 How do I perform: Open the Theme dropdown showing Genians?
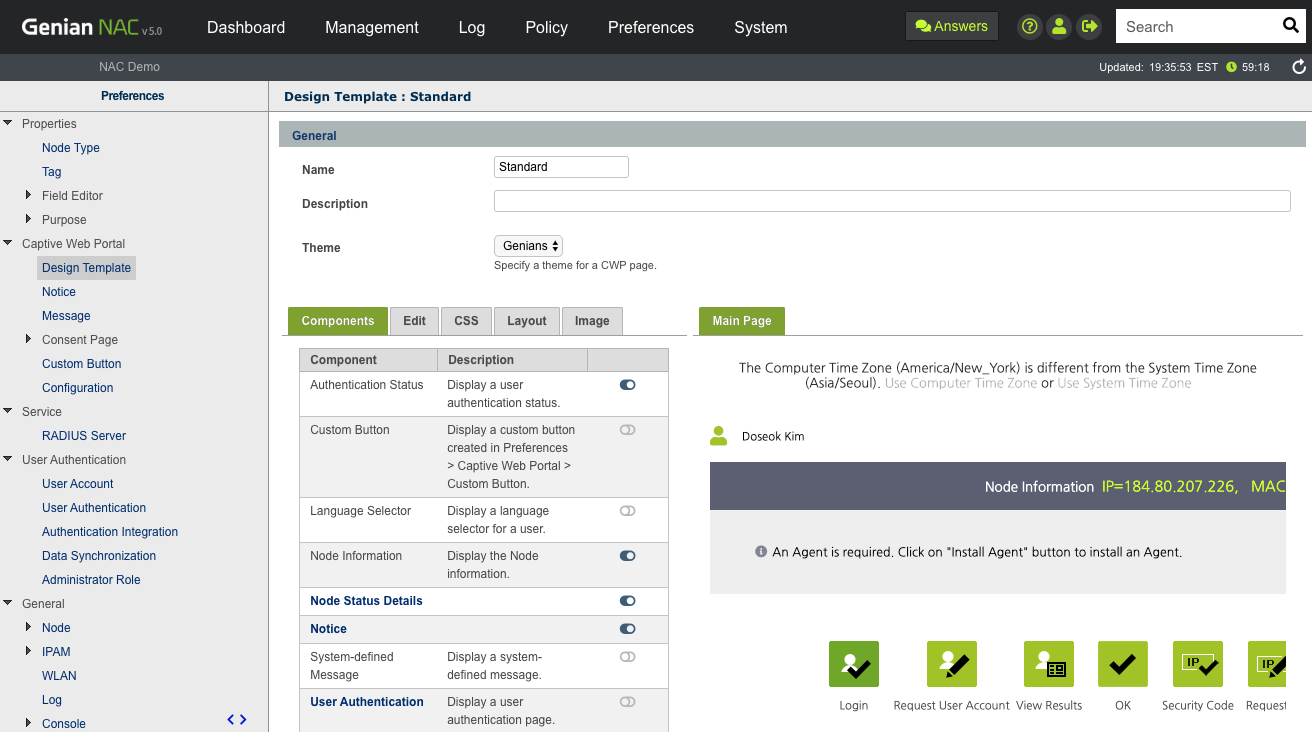click(528, 245)
